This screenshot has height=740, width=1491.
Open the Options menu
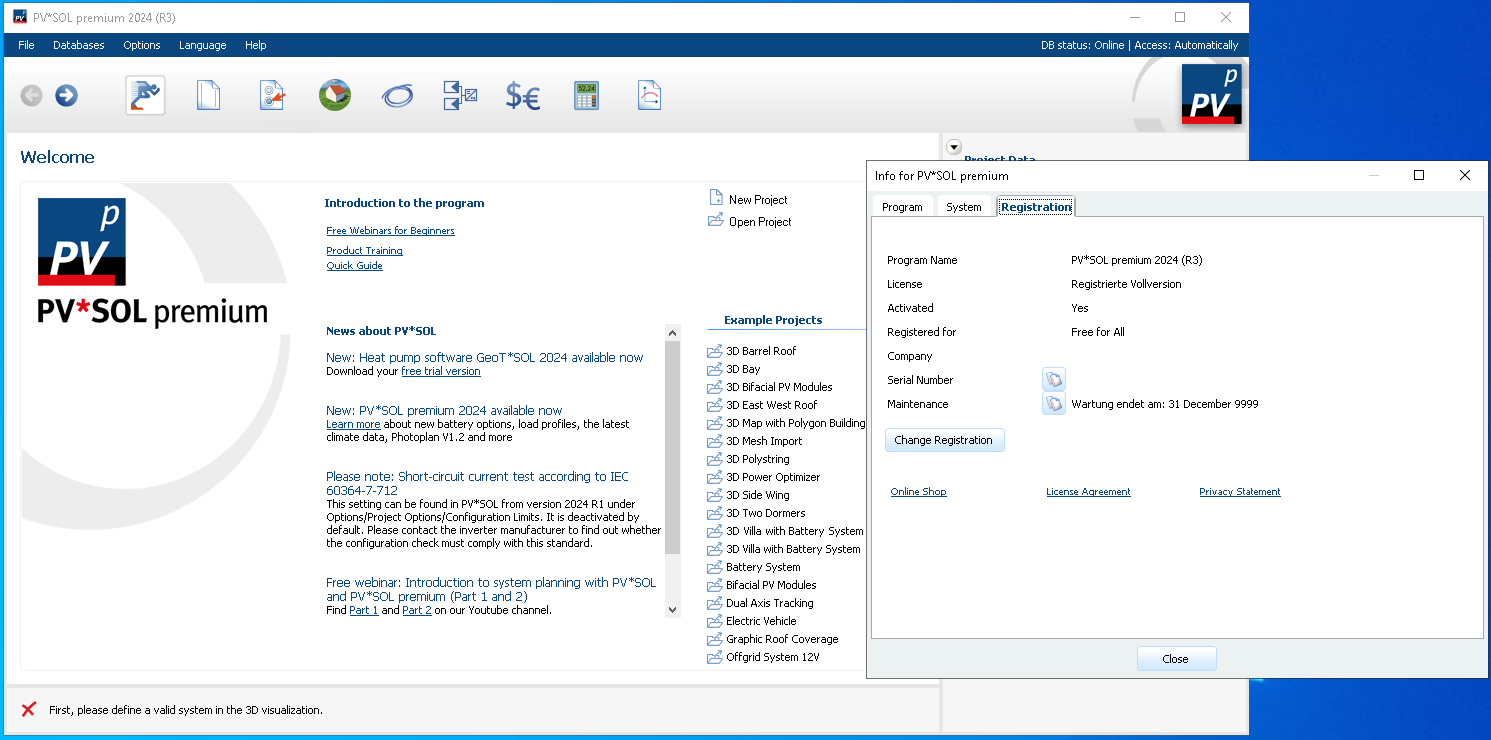click(142, 45)
